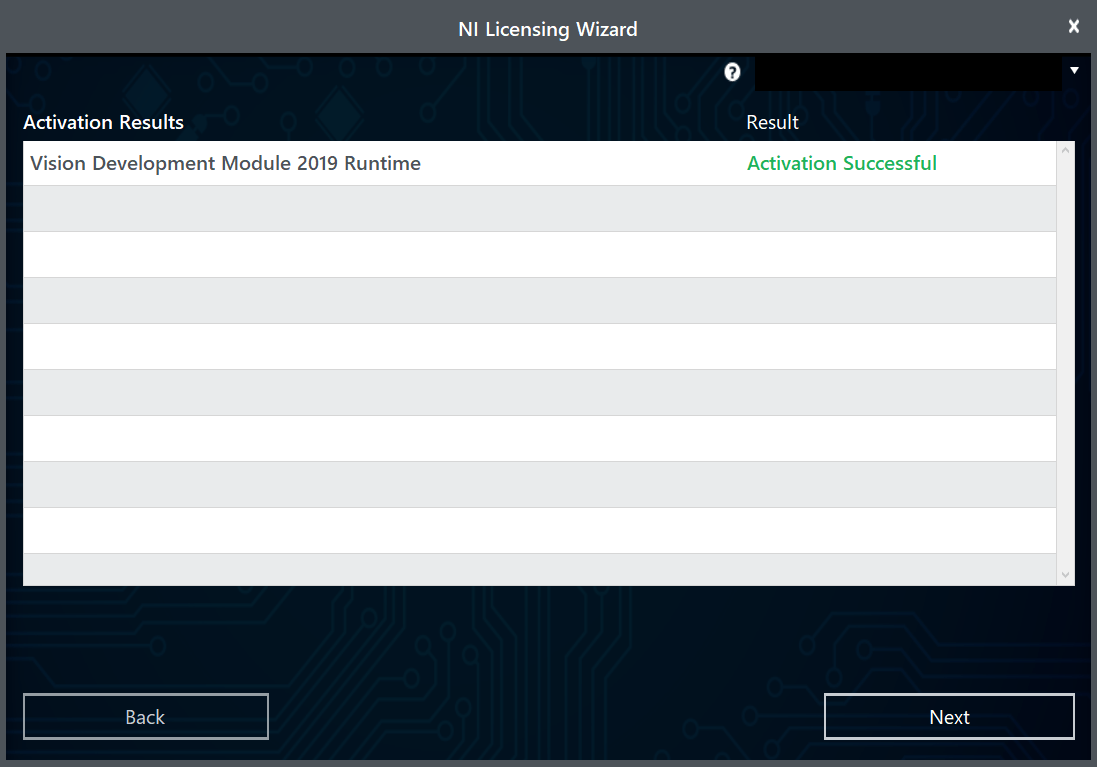The height and width of the screenshot is (767, 1097).
Task: Click the results list scroll up arrow
Action: click(1066, 150)
